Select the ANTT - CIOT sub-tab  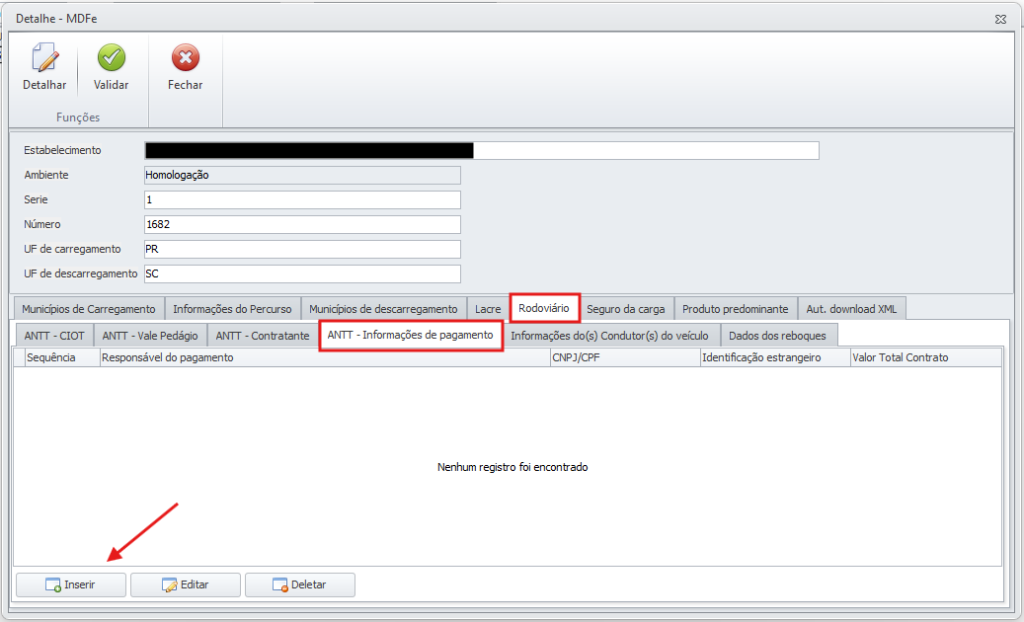pyautogui.click(x=54, y=335)
